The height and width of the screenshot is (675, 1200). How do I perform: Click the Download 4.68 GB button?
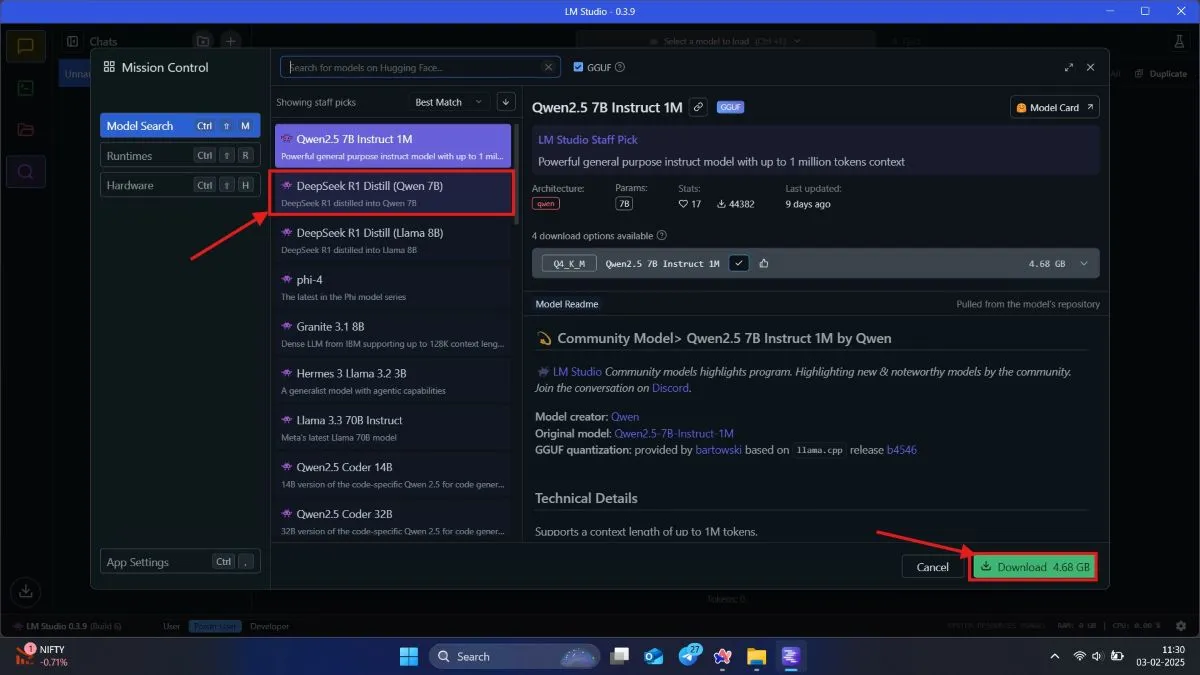click(x=1034, y=567)
